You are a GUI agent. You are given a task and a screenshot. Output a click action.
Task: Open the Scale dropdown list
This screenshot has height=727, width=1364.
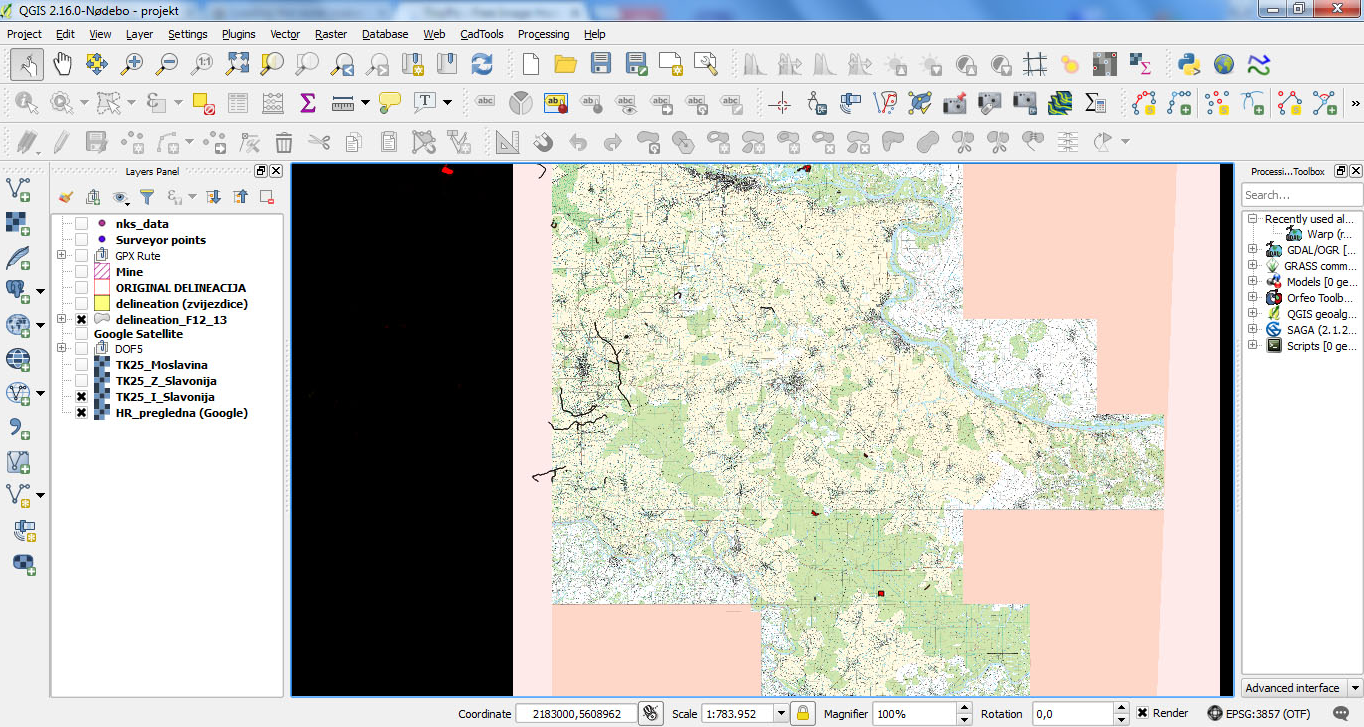(x=781, y=714)
